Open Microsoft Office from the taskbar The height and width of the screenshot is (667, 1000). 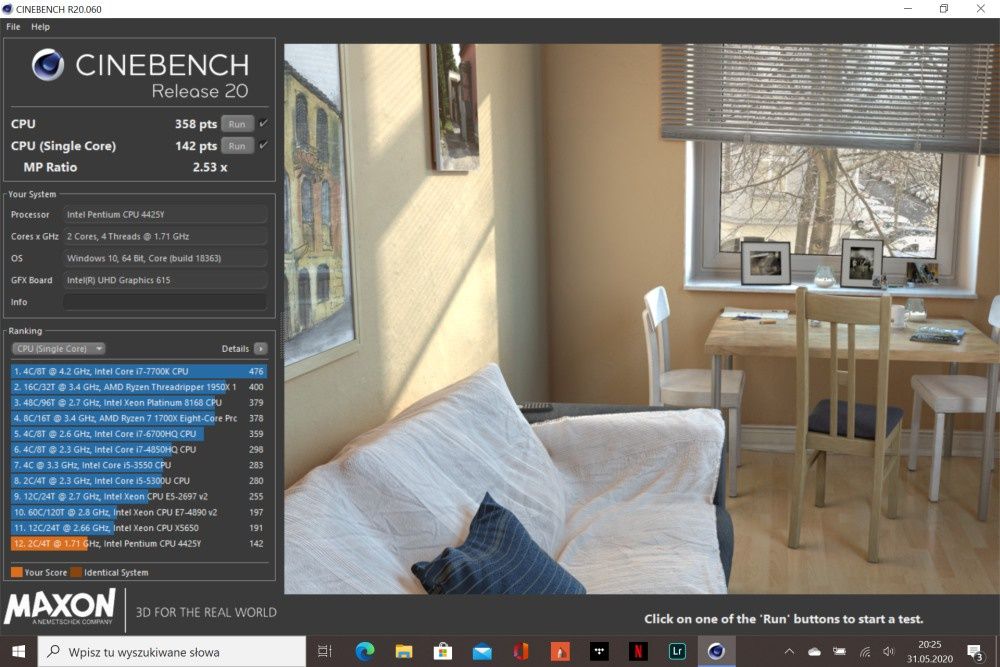[521, 651]
